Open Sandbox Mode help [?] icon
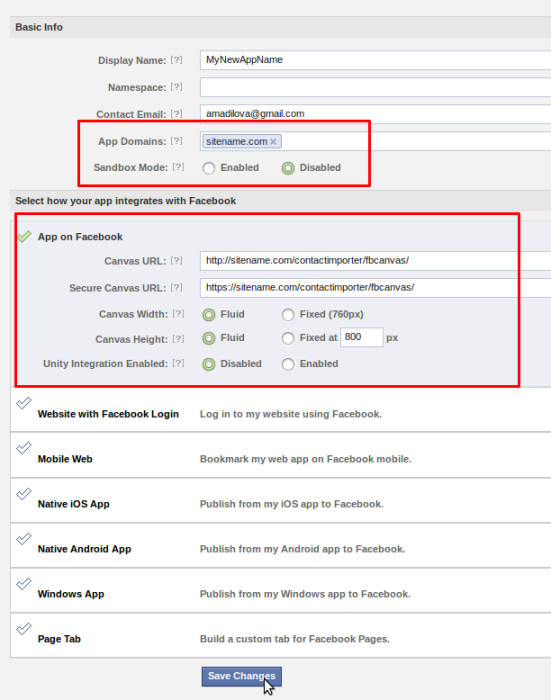551x700 pixels. pyautogui.click(x=178, y=167)
